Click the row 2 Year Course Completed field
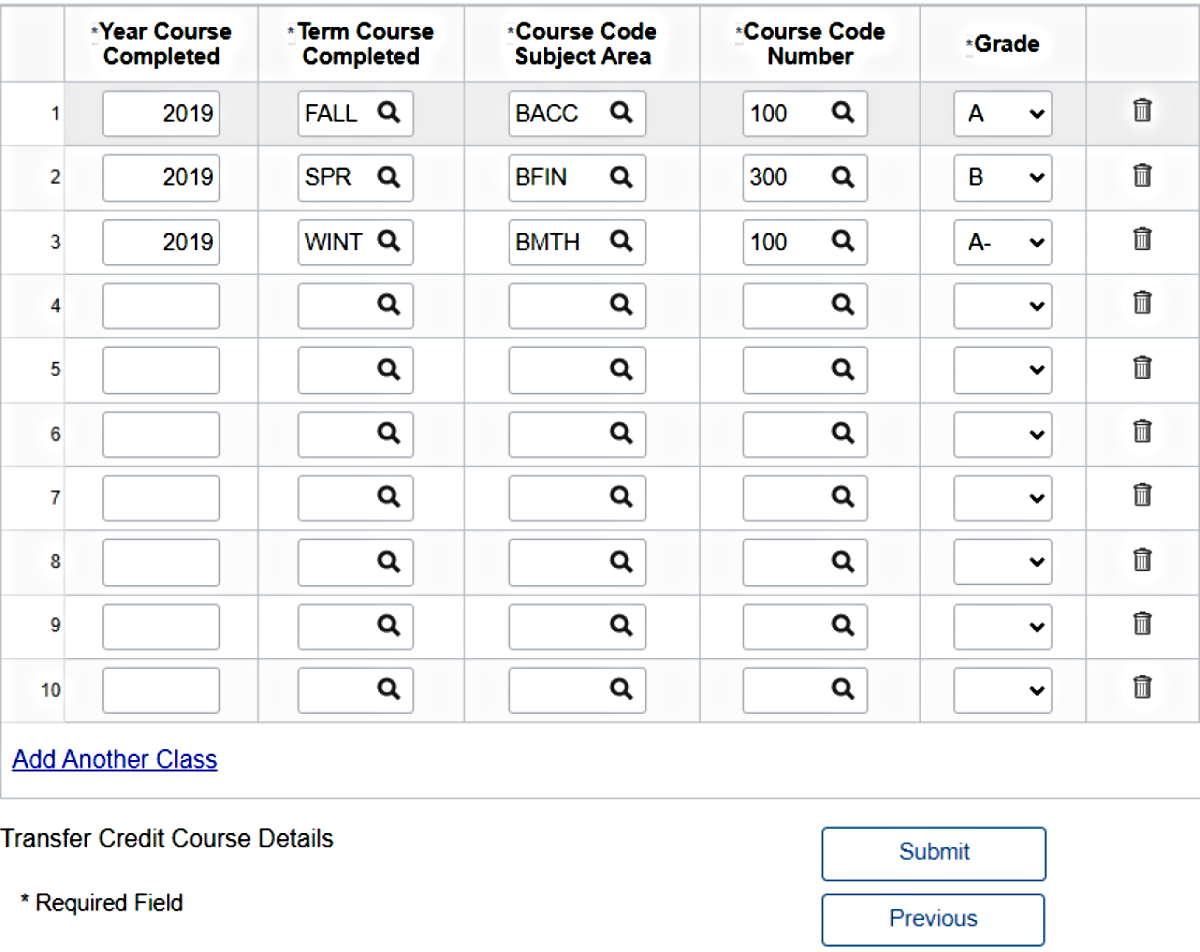Screen dimensions: 1200x952 click(x=161, y=178)
